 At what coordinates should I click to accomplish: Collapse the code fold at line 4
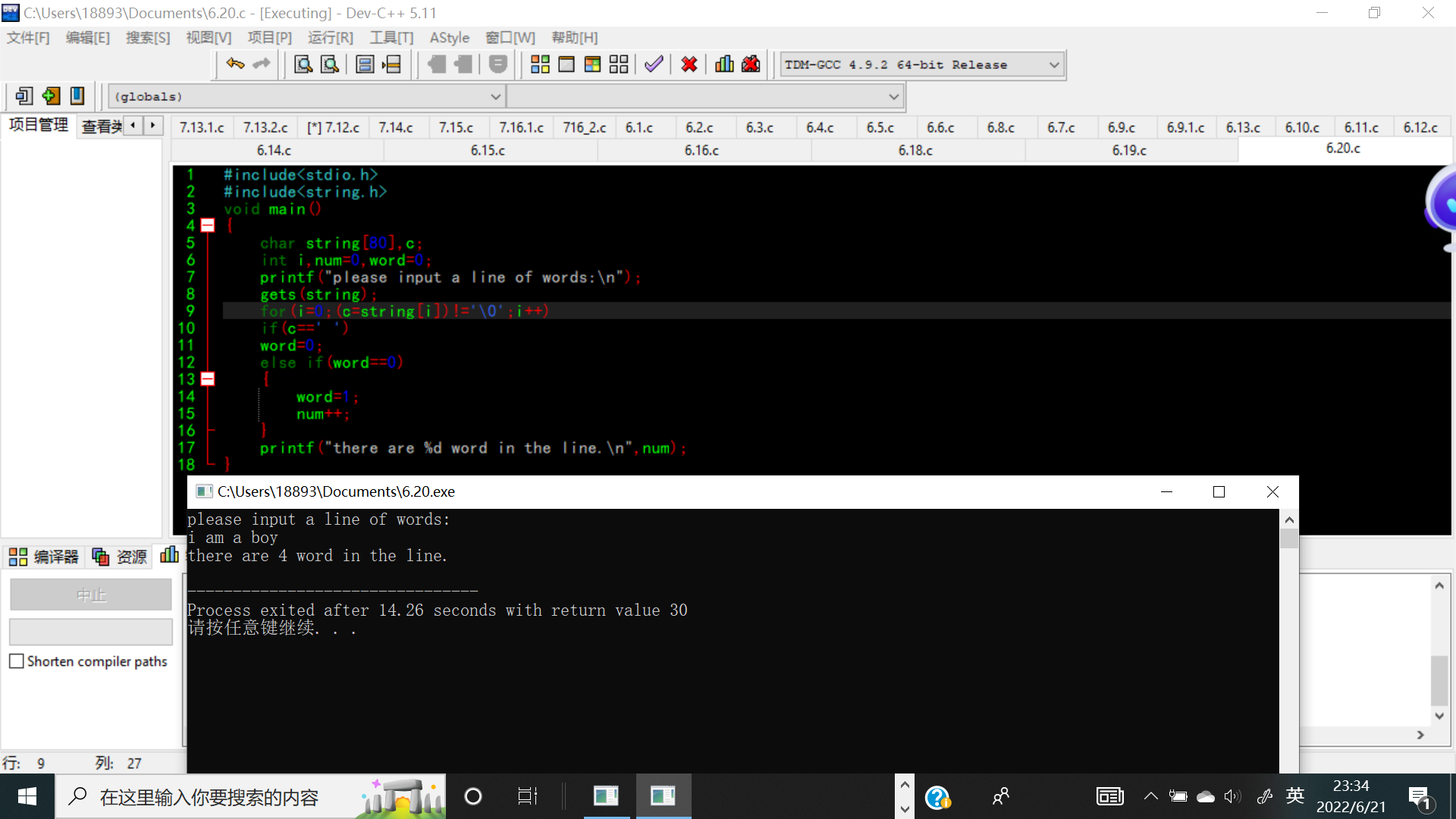(x=208, y=225)
